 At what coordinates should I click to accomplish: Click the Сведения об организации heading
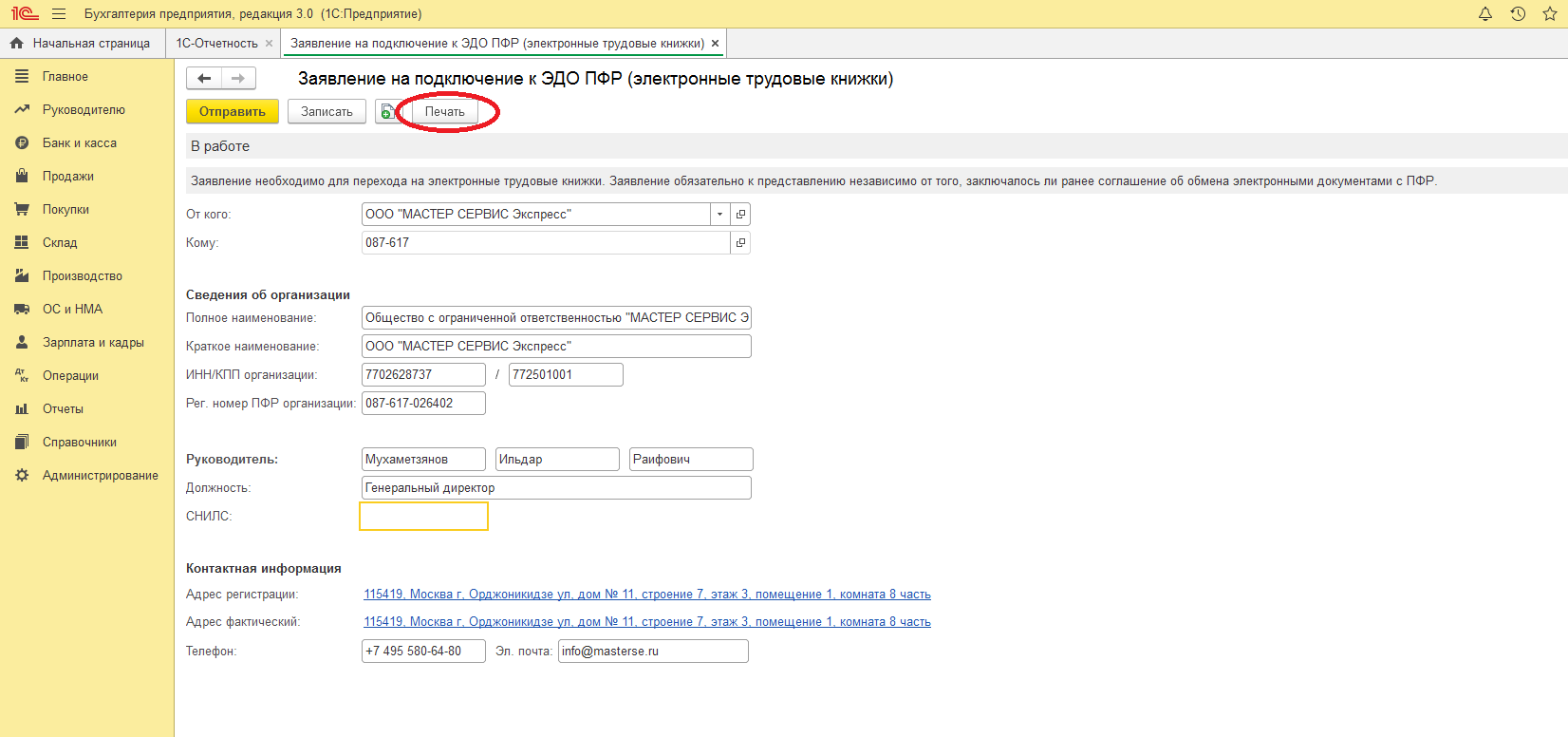(268, 295)
